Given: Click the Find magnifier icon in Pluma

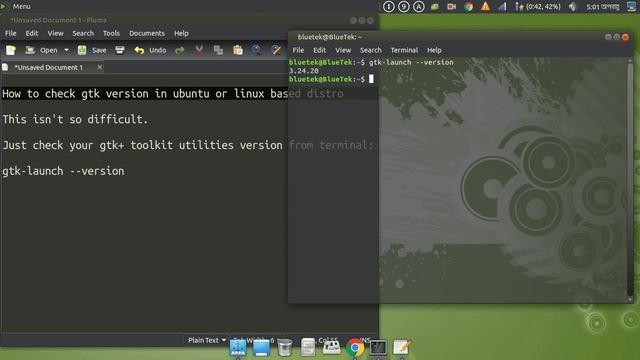Looking at the screenshot, I should click(x=256, y=50).
